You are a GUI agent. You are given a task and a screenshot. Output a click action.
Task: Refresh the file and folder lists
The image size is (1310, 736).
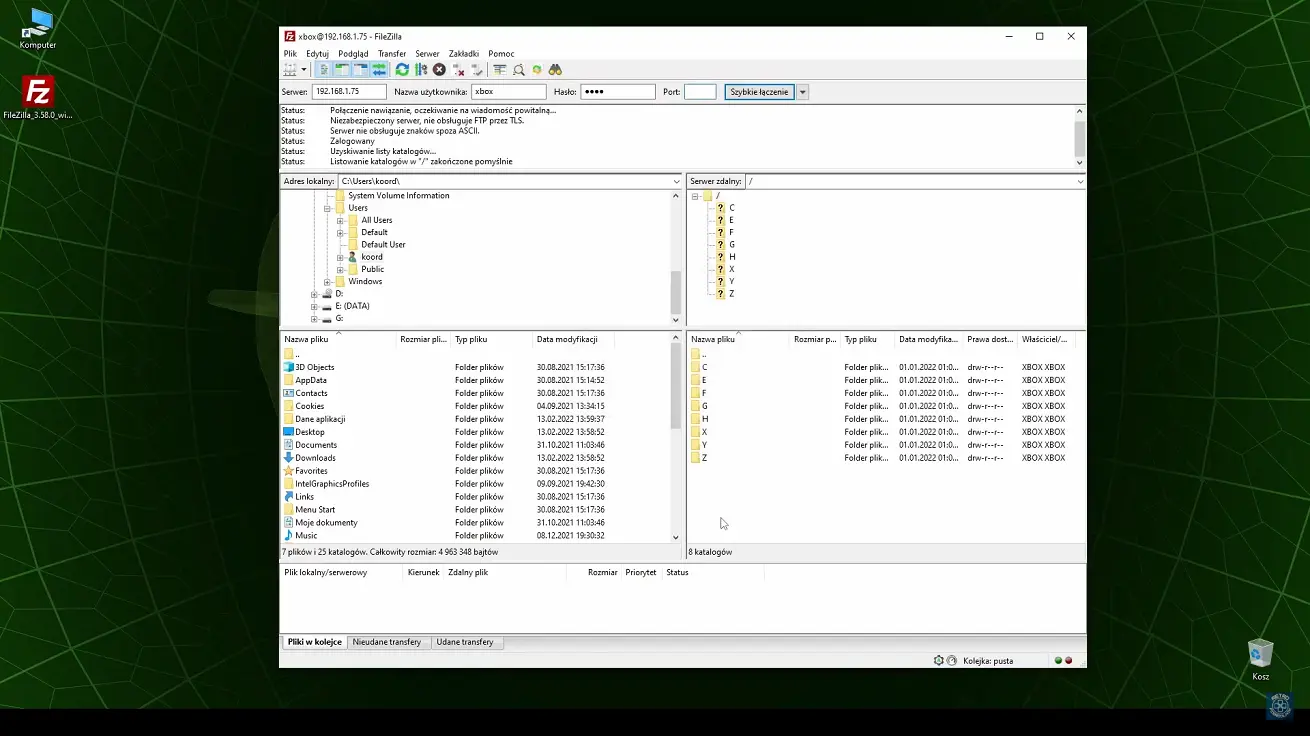pyautogui.click(x=402, y=69)
